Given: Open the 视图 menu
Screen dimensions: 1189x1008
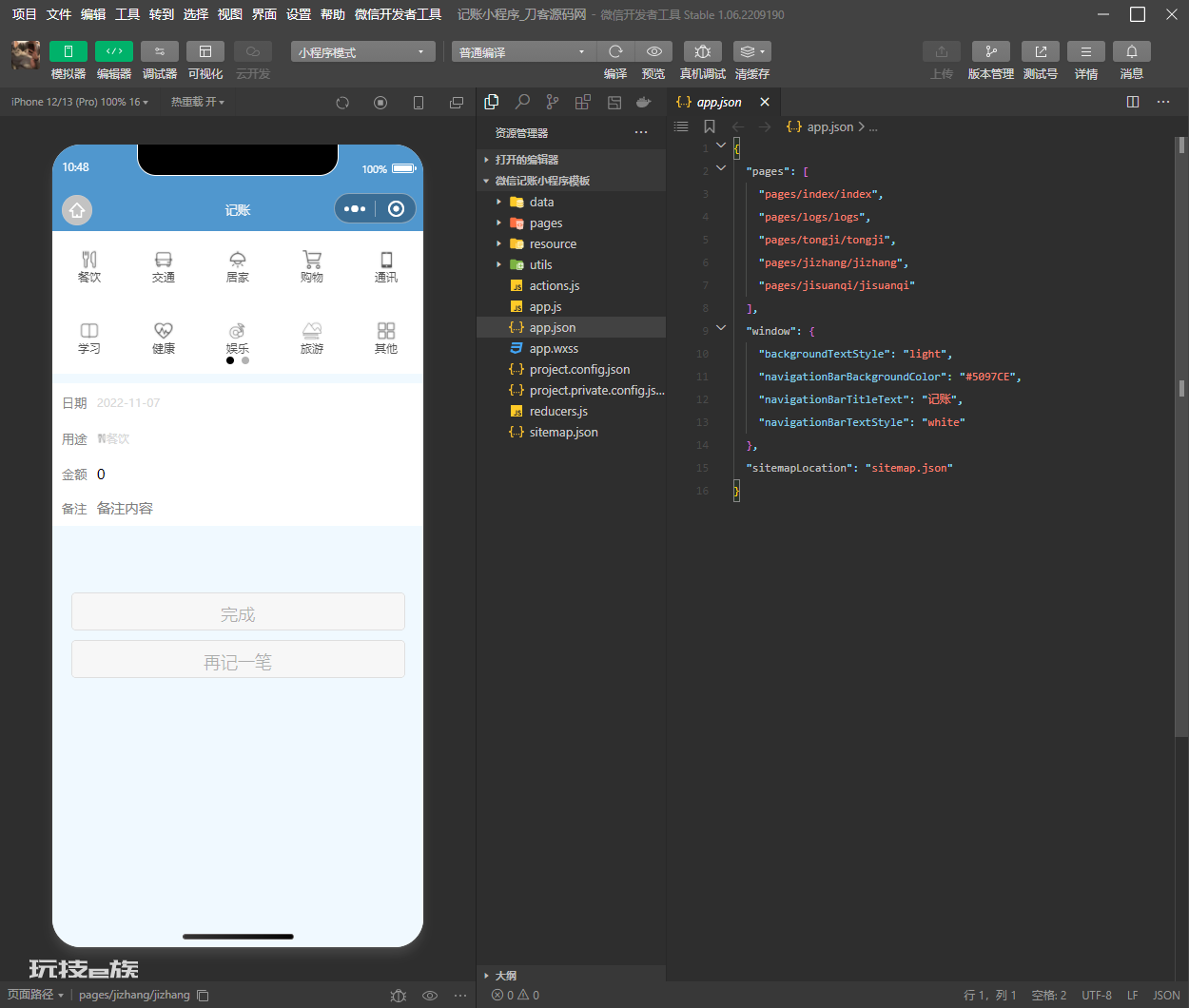Looking at the screenshot, I should coord(230,14).
